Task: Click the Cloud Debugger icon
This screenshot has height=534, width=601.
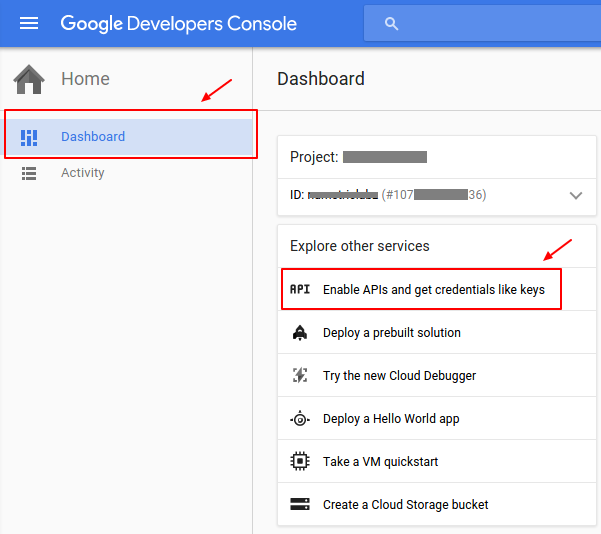Action: click(x=300, y=375)
